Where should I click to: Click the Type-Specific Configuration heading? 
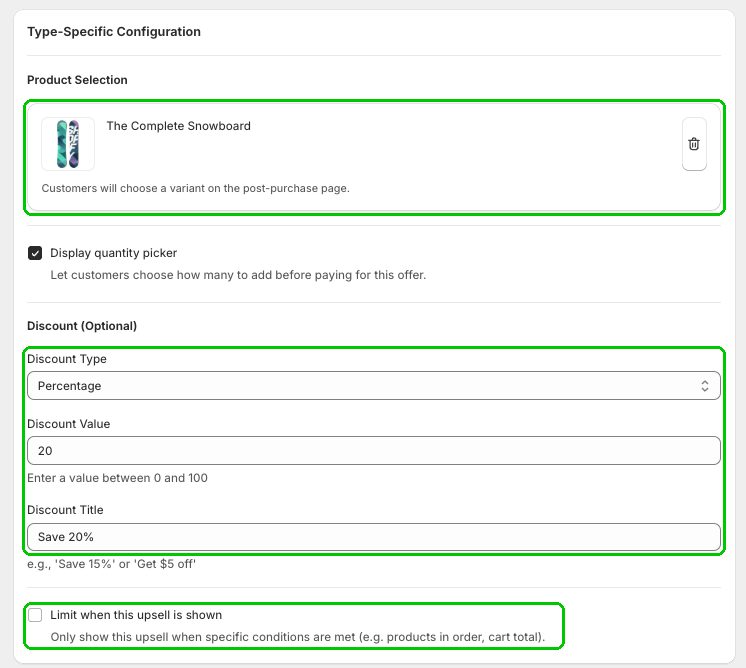114,32
